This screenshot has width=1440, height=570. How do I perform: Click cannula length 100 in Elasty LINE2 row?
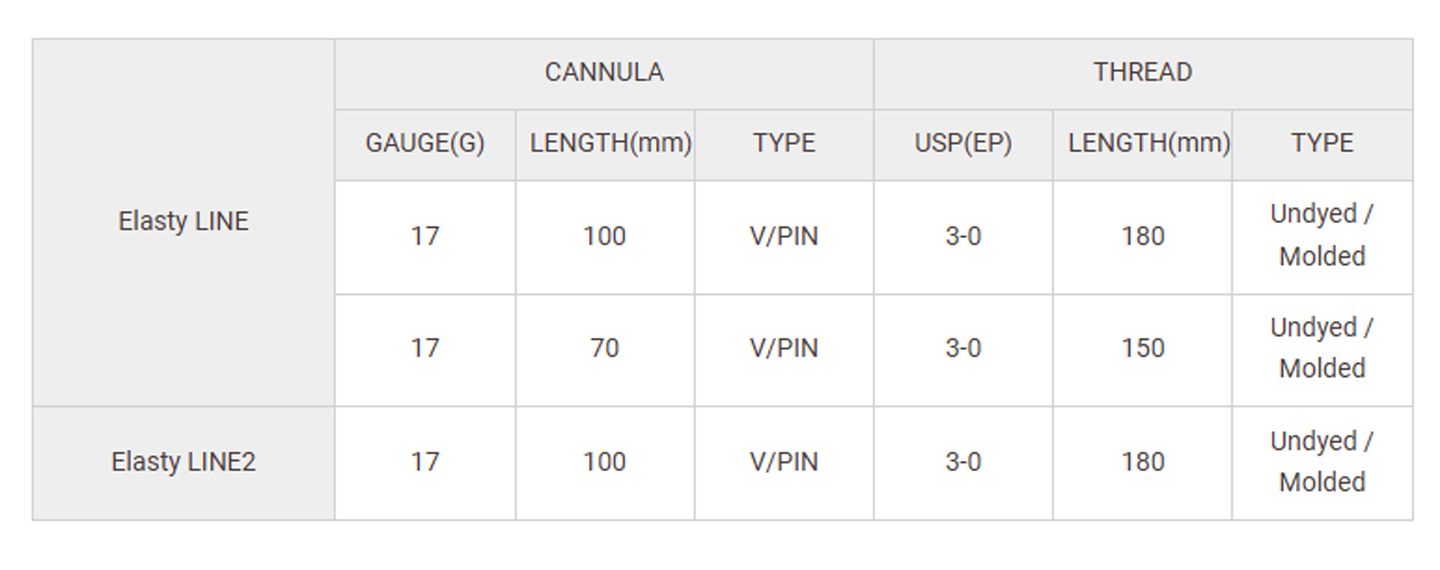point(605,462)
